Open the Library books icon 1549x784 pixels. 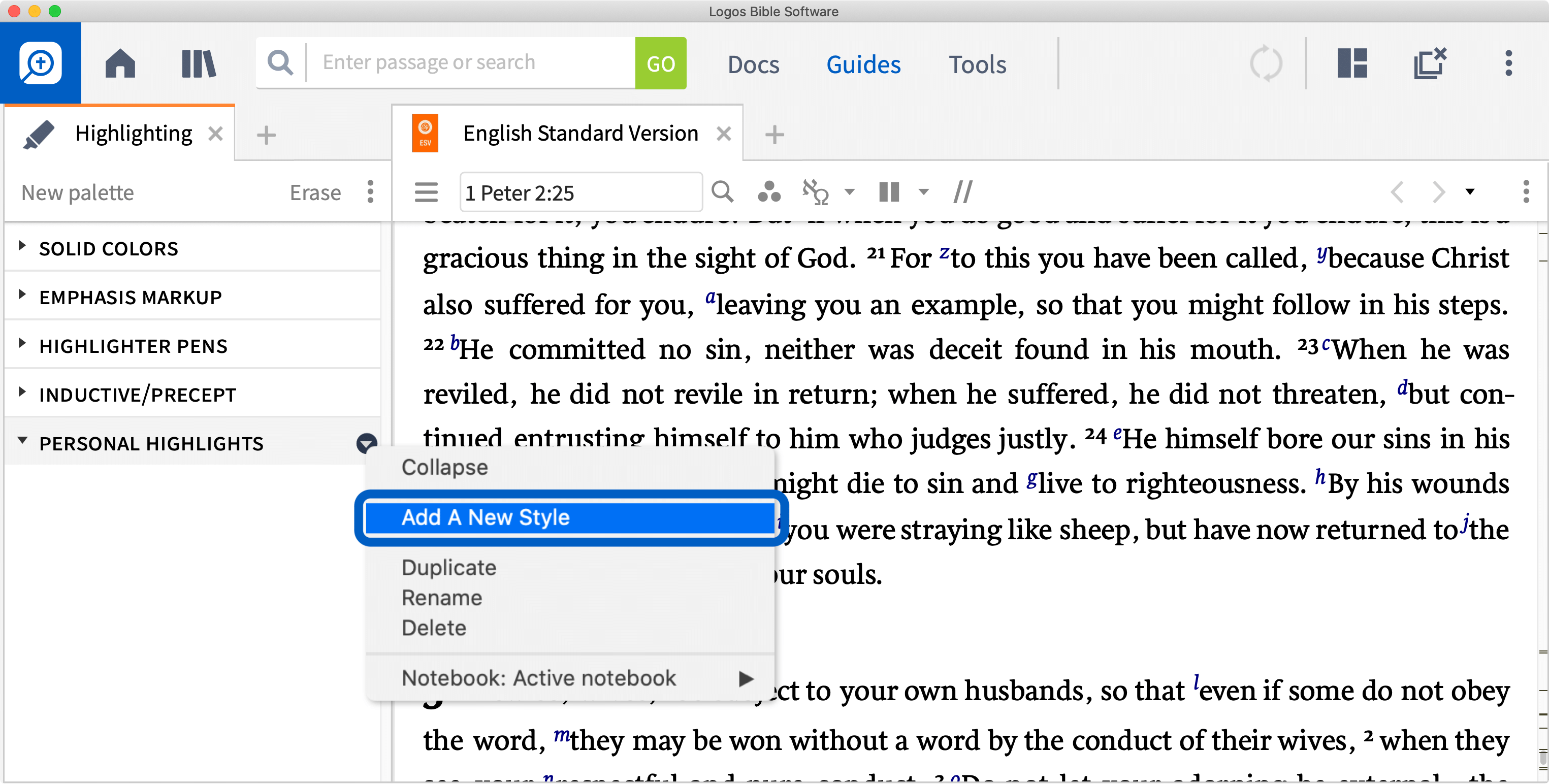(x=199, y=63)
